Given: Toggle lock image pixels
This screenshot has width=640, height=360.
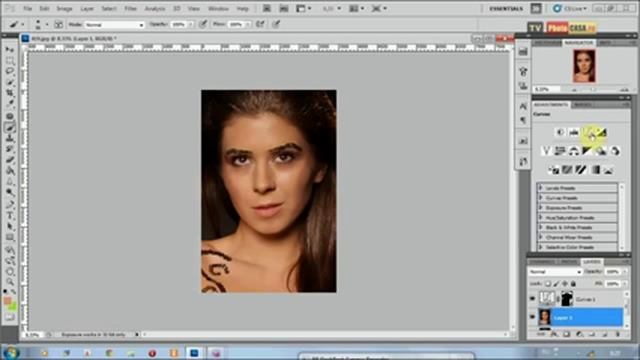Looking at the screenshot, I should click(556, 284).
